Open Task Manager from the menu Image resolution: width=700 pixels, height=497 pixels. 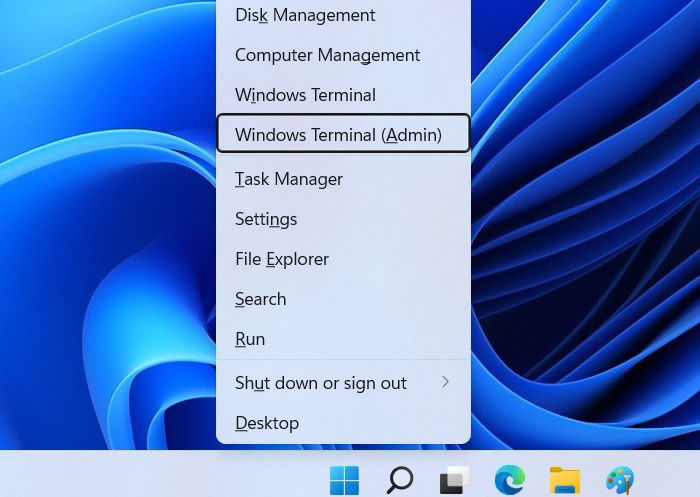point(343,179)
